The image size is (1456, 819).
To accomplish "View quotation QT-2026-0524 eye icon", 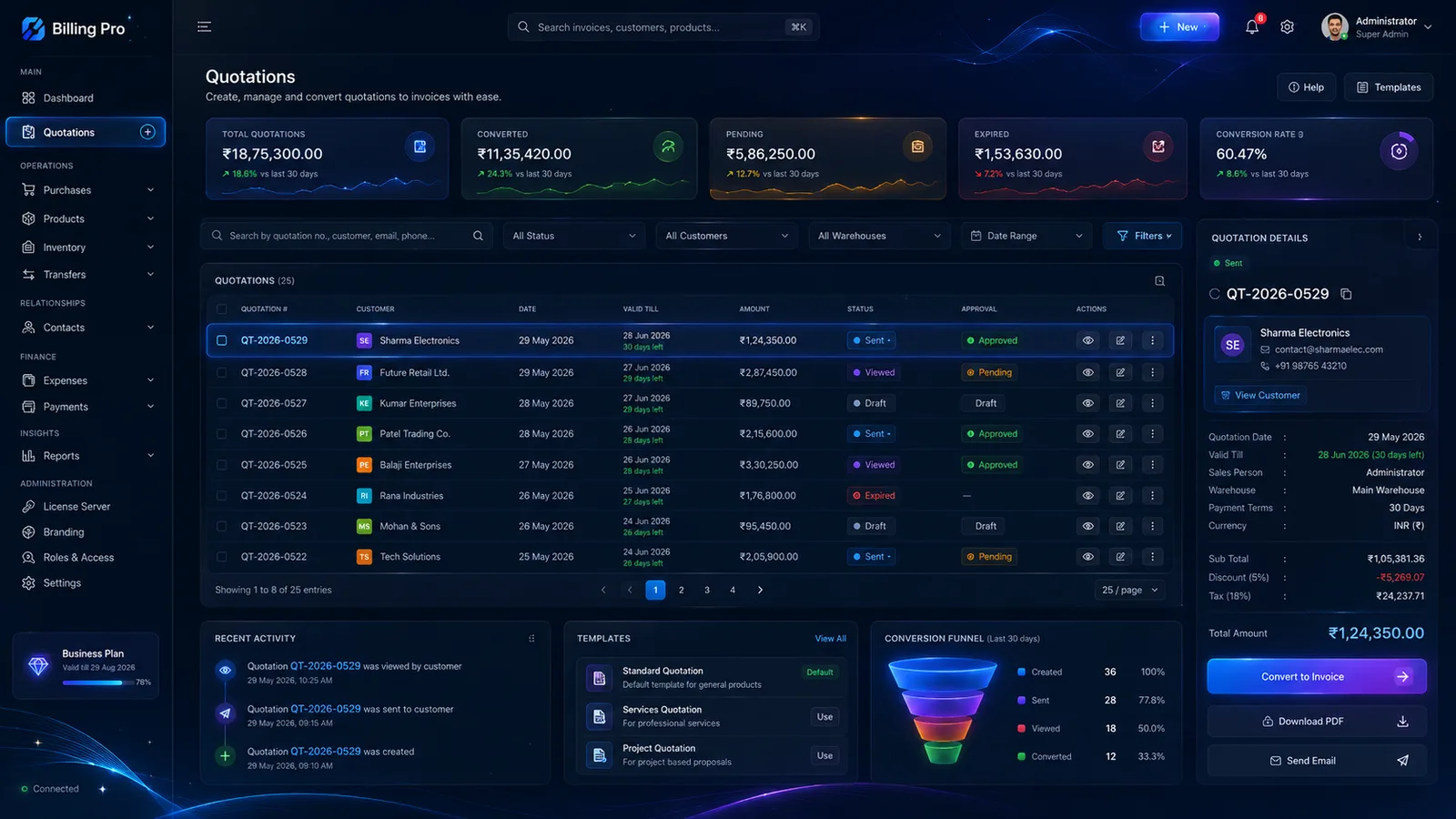I will tap(1087, 496).
